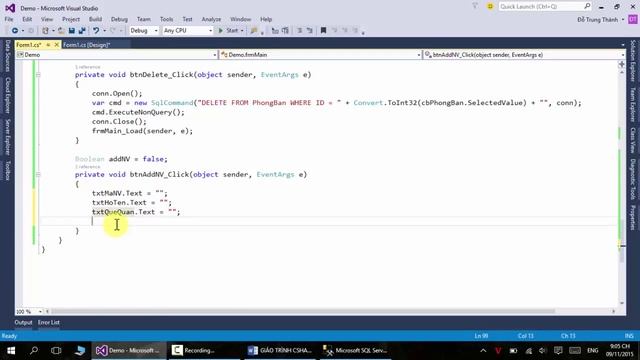
Task: Open the Build menu
Action: [95, 19]
